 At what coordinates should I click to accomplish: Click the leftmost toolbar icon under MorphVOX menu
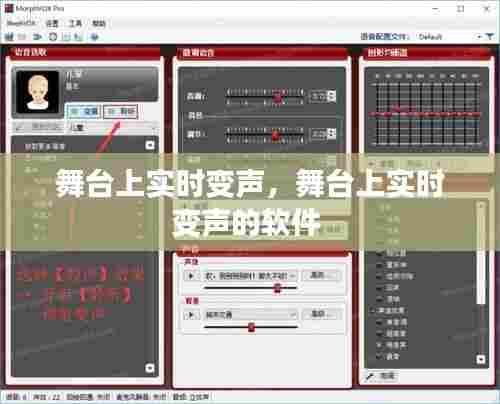coord(9,37)
